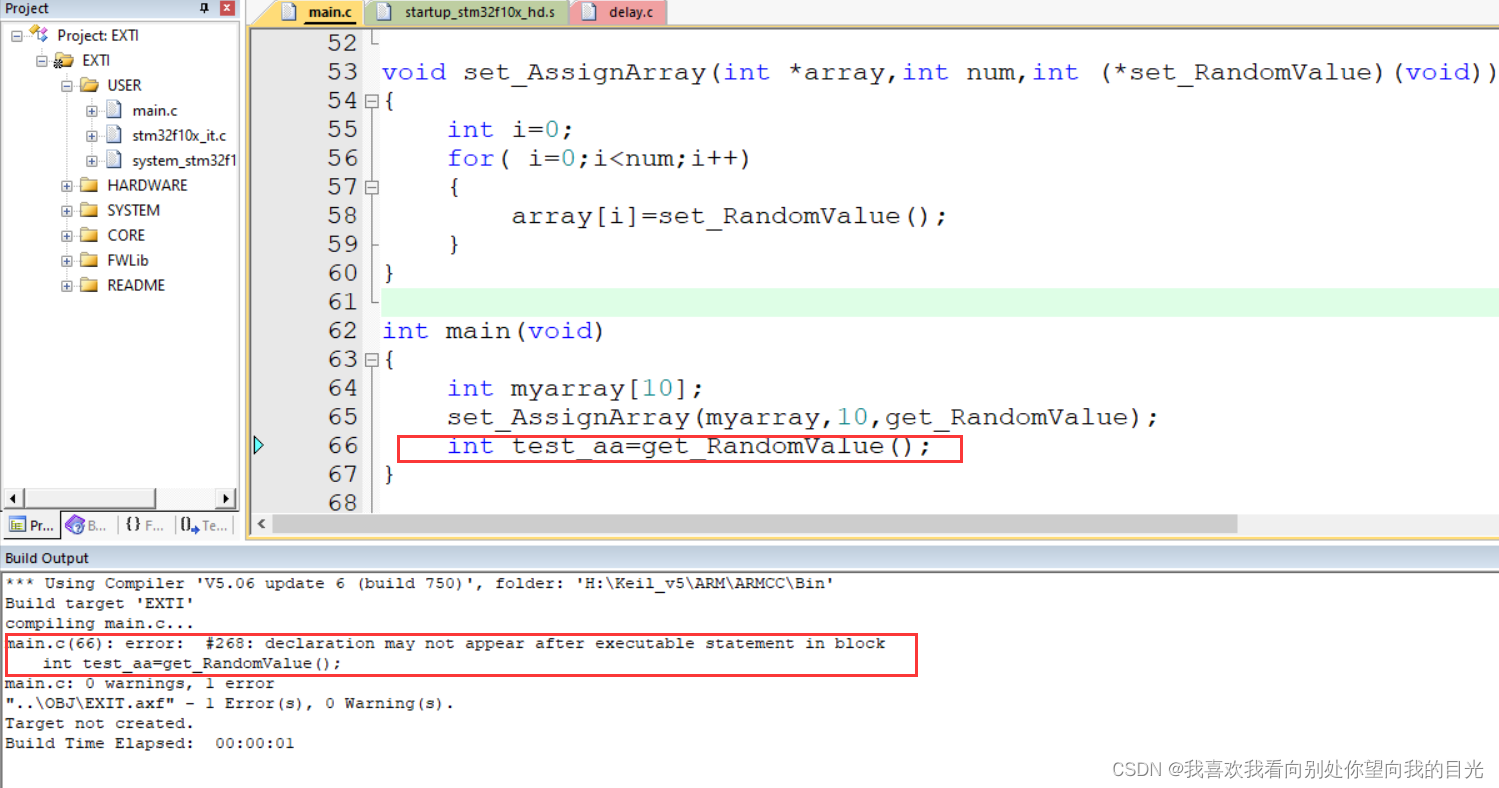Select the USER open folder icon
The image size is (1499, 788).
pos(89,85)
